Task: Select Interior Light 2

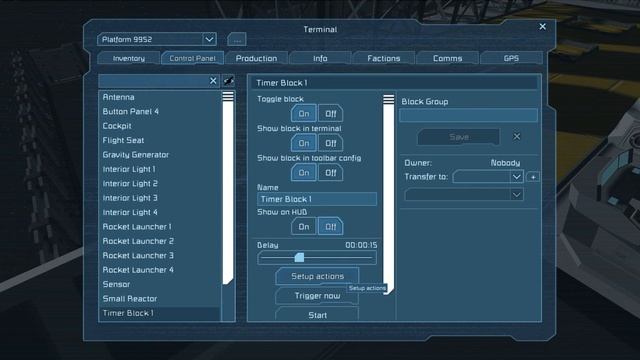Action: click(x=160, y=184)
